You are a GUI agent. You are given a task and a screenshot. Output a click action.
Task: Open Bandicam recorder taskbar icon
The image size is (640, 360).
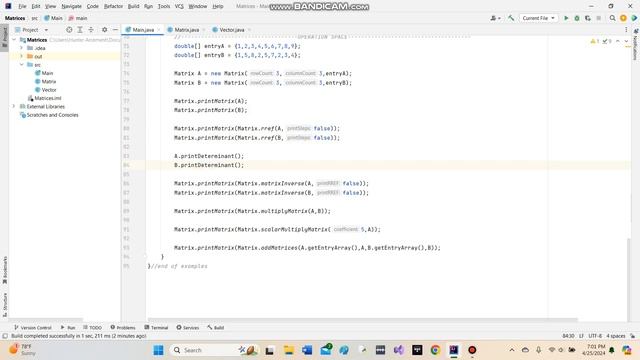(x=472, y=350)
